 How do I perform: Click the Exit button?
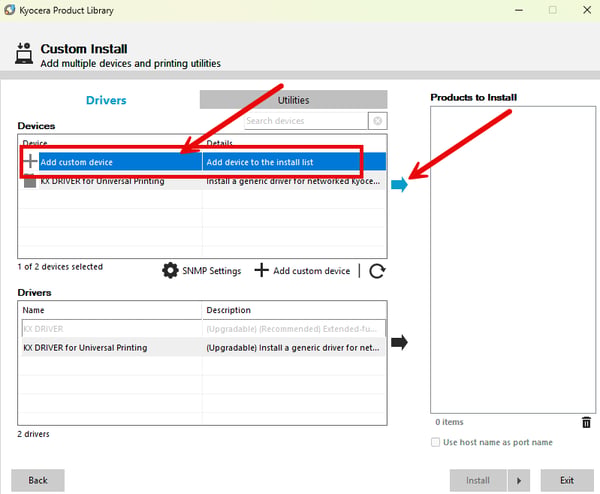coord(567,480)
